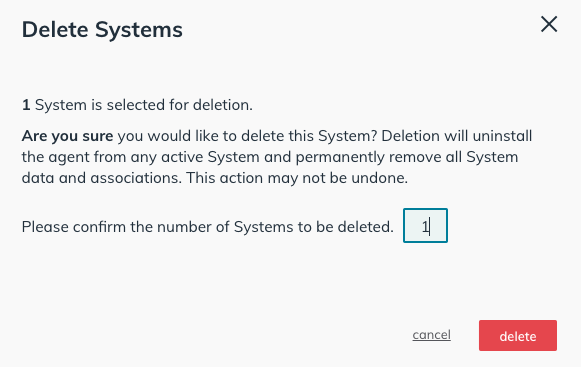Select the underlined cancel link

click(x=431, y=335)
